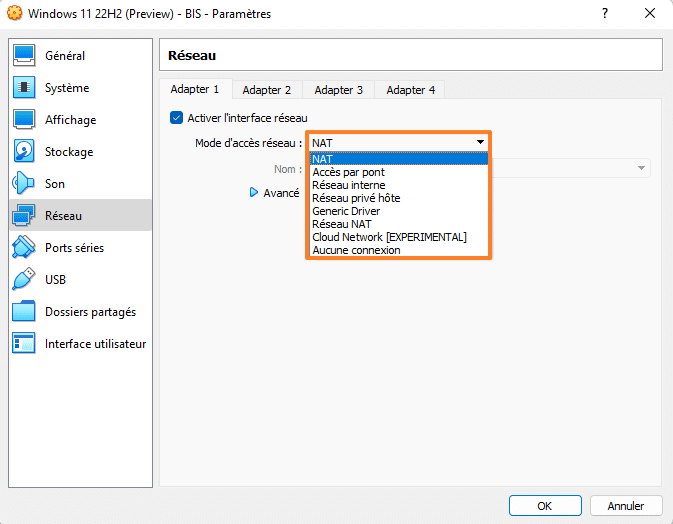Click the Affichage monitor icon
This screenshot has width=673, height=524.
24,120
